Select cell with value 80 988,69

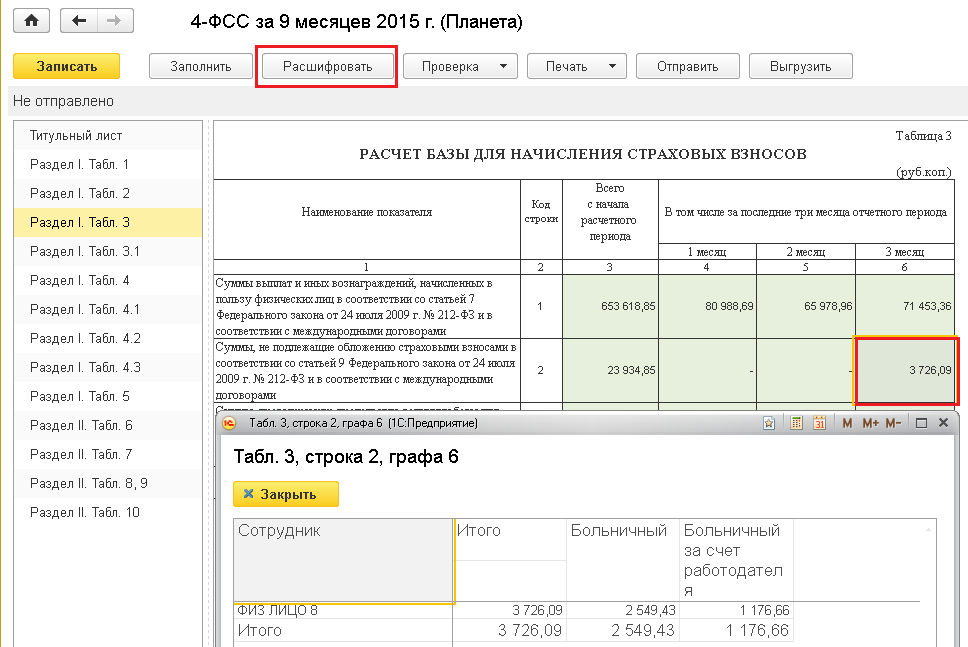[707, 306]
